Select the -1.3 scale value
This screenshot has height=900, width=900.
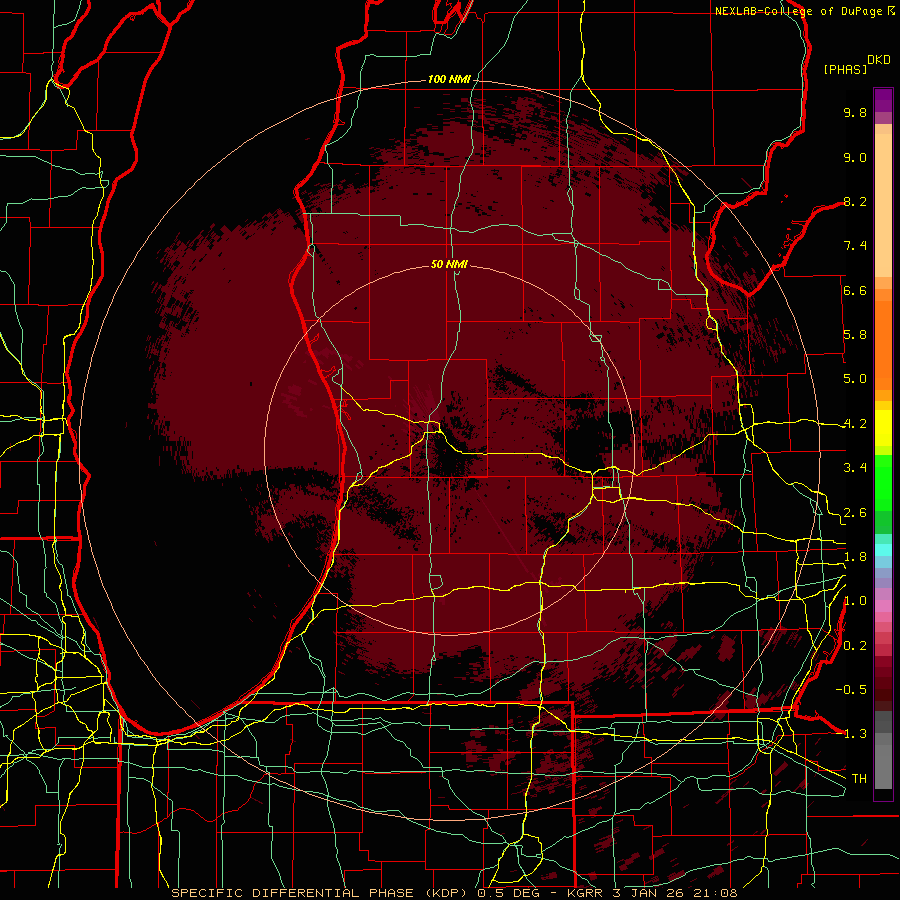[851, 734]
